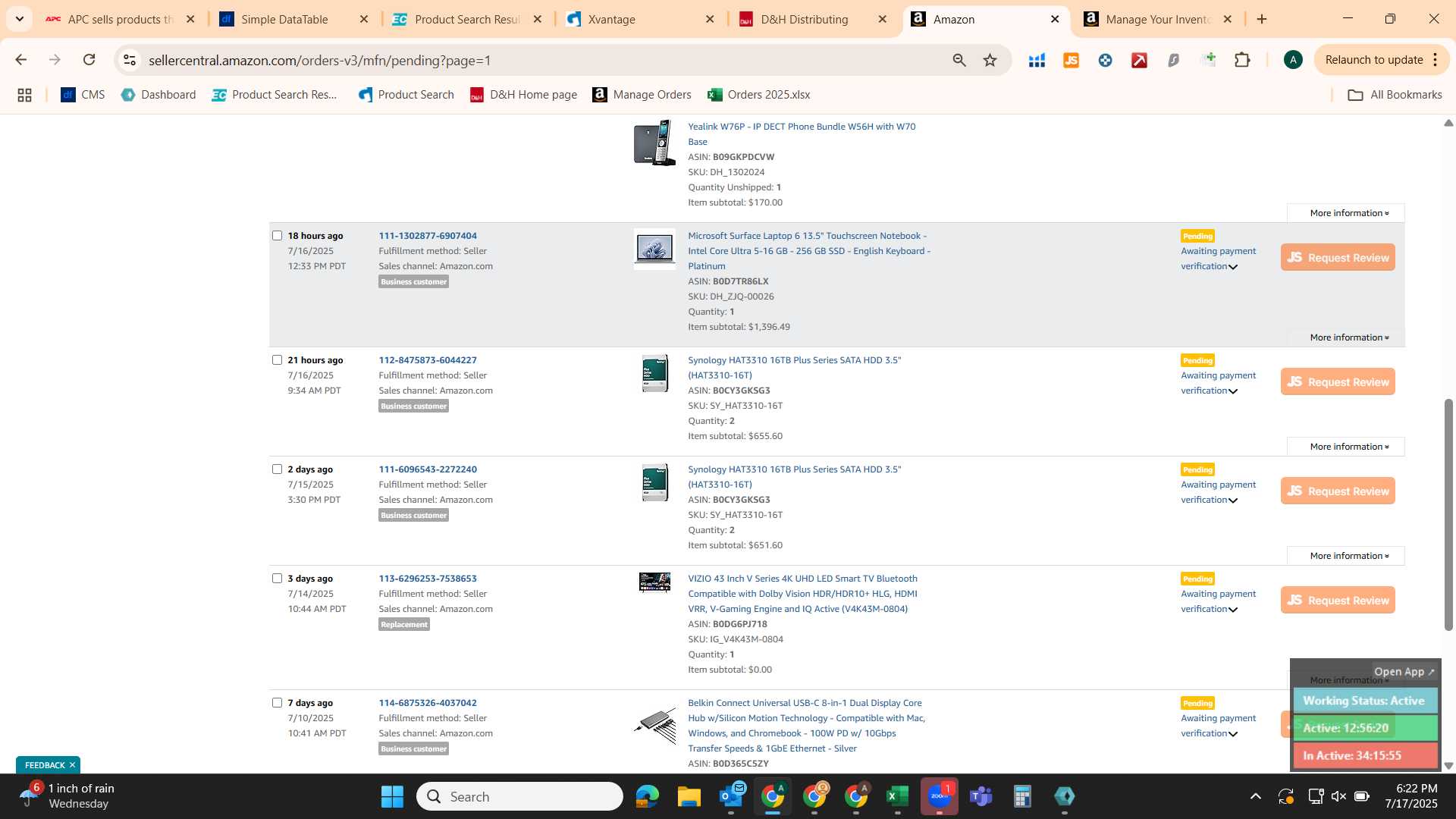Screen dimensions: 1456x819
Task: Open the Jungle Scout JS extension icon
Action: click(1071, 60)
